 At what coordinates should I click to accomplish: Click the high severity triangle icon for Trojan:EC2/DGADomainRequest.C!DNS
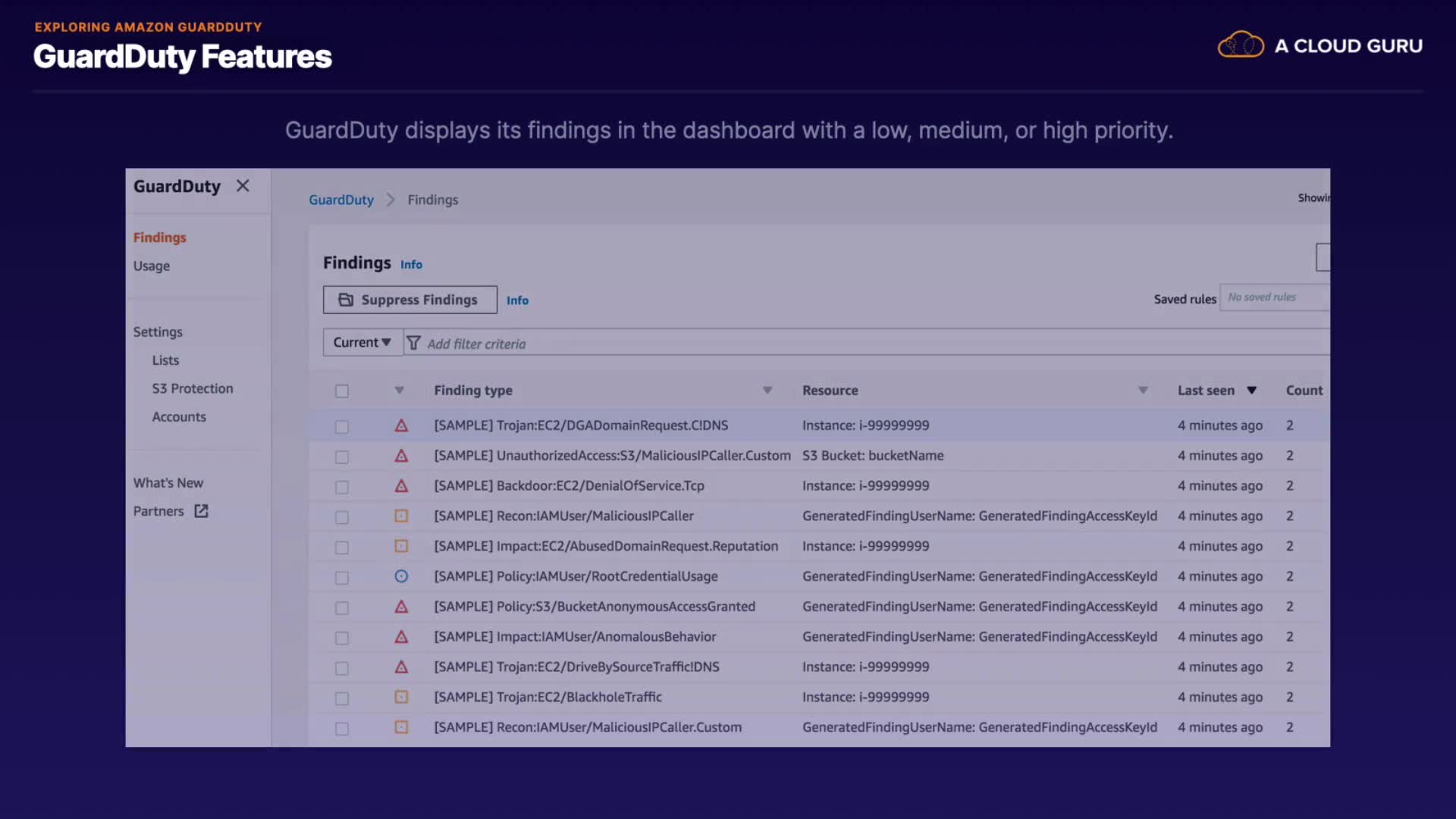401,425
